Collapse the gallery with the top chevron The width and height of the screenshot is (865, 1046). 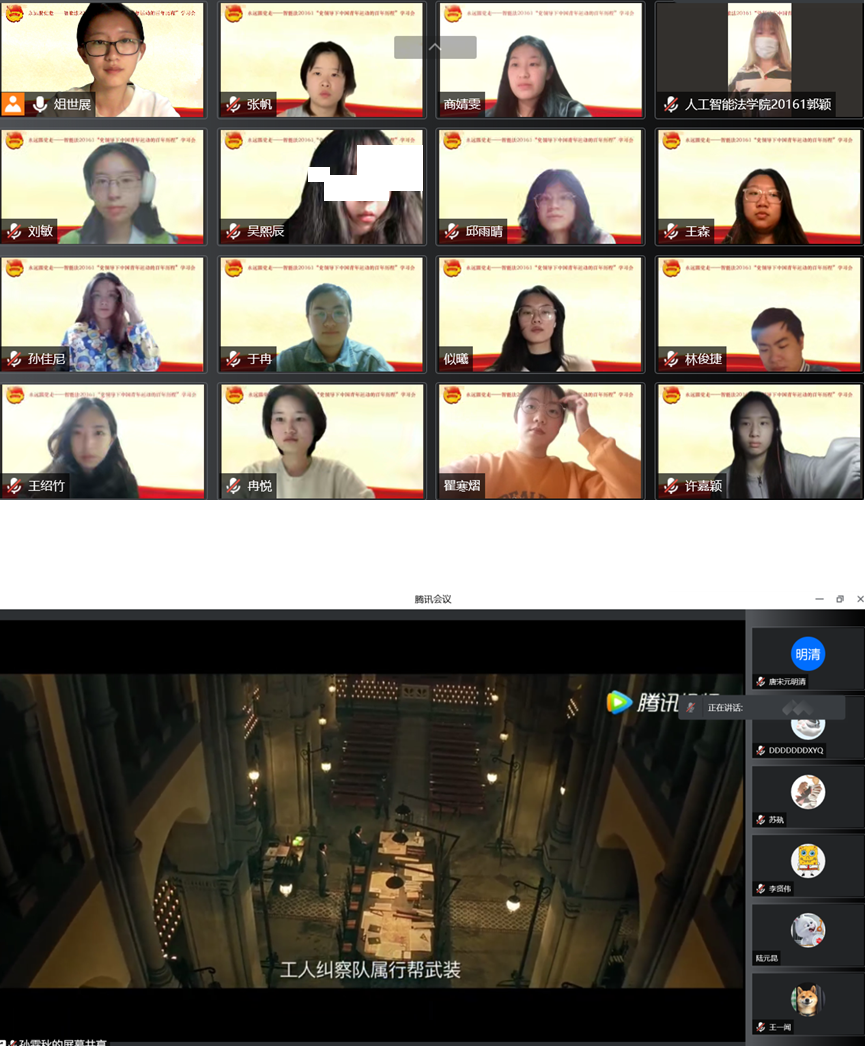(435, 47)
